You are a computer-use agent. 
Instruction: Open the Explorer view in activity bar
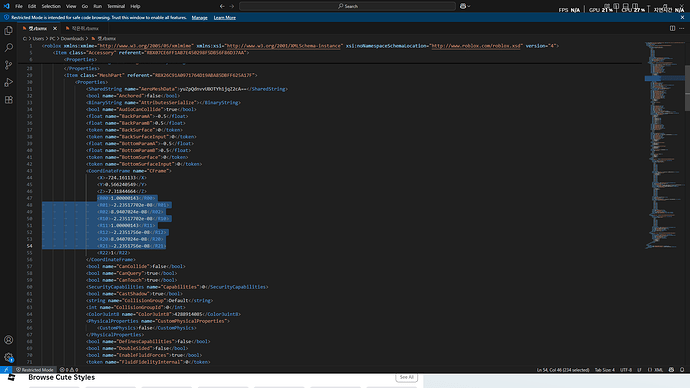tap(8, 30)
